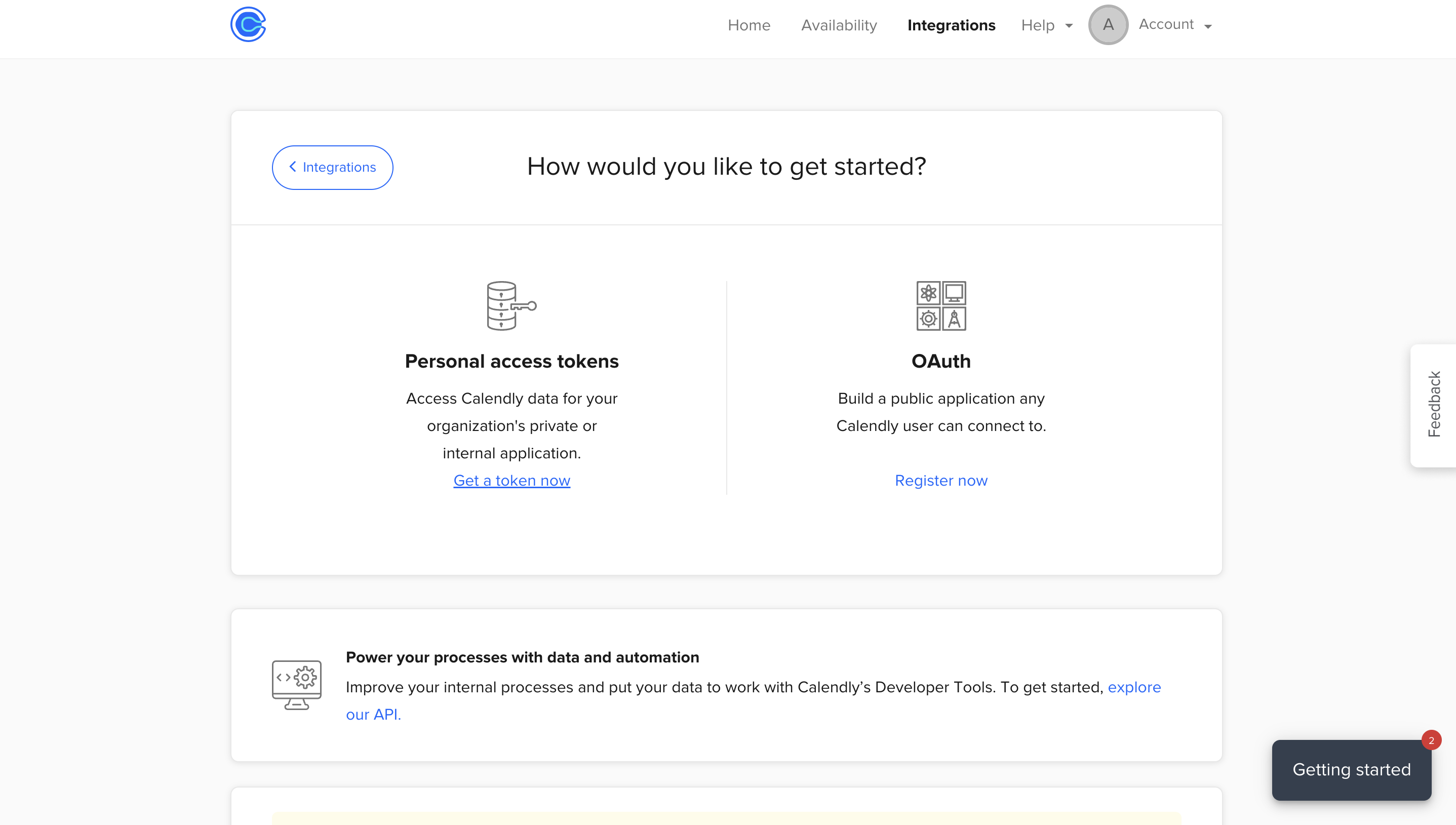Viewport: 1456px width, 825px height.
Task: Open the Help menu
Action: (x=1038, y=25)
